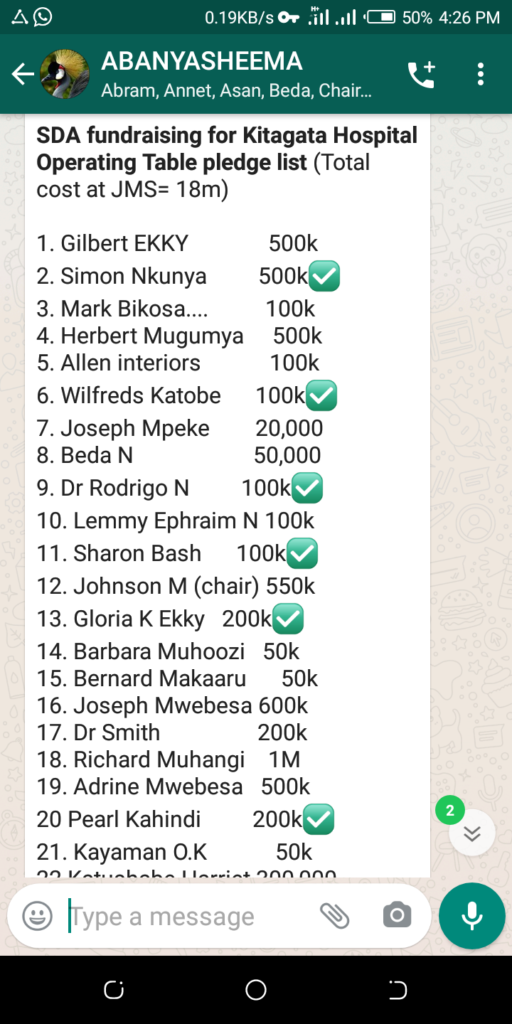Click the Type a message field

[x=189, y=916]
